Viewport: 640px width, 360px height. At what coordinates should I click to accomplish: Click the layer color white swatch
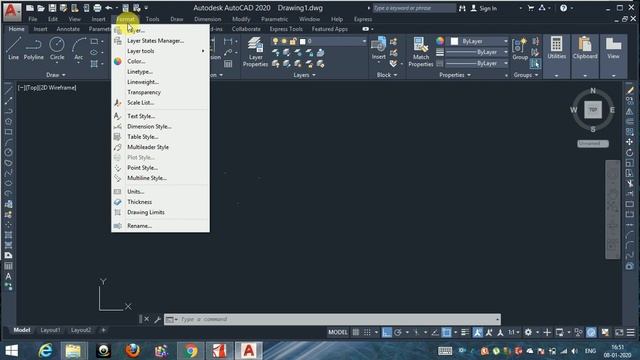tap(302, 41)
